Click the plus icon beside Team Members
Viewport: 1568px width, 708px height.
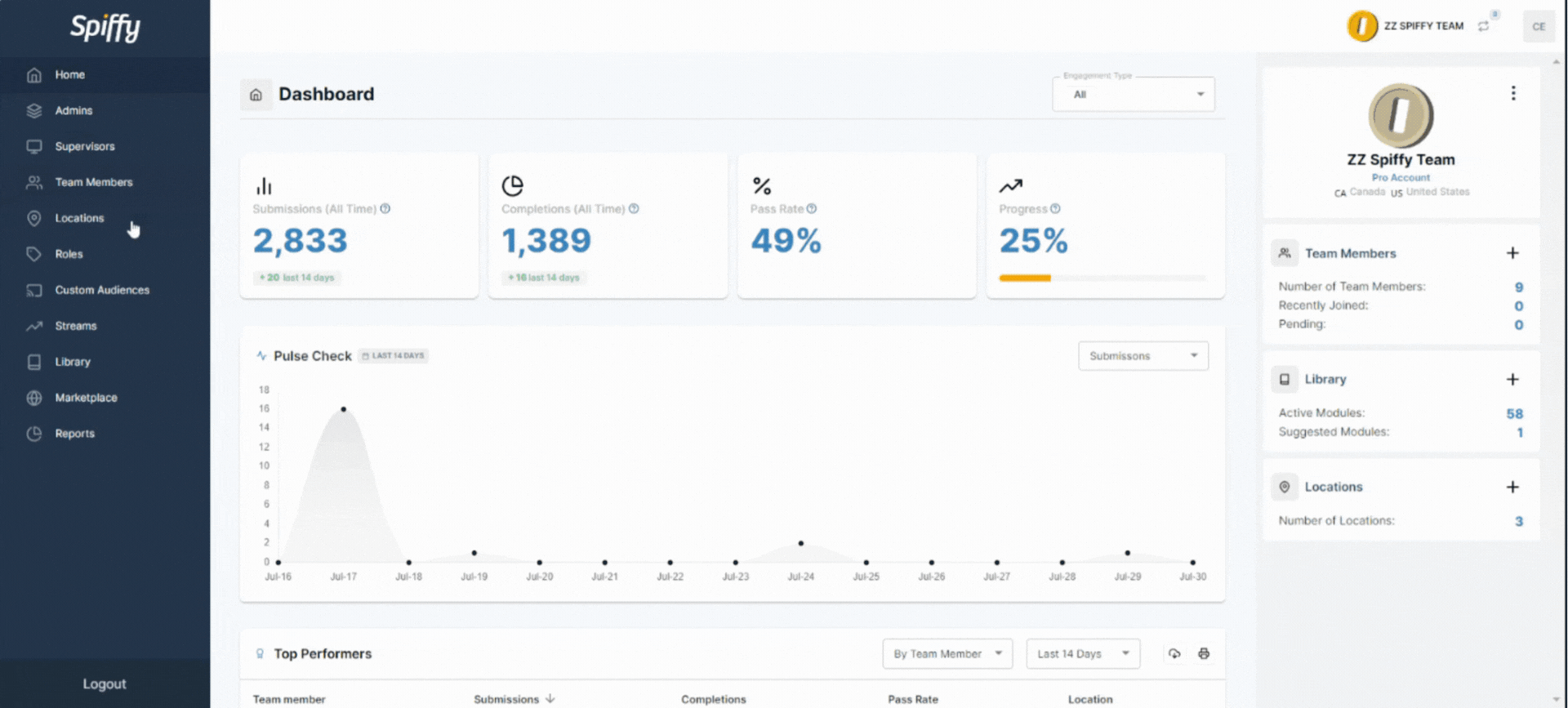[1512, 253]
